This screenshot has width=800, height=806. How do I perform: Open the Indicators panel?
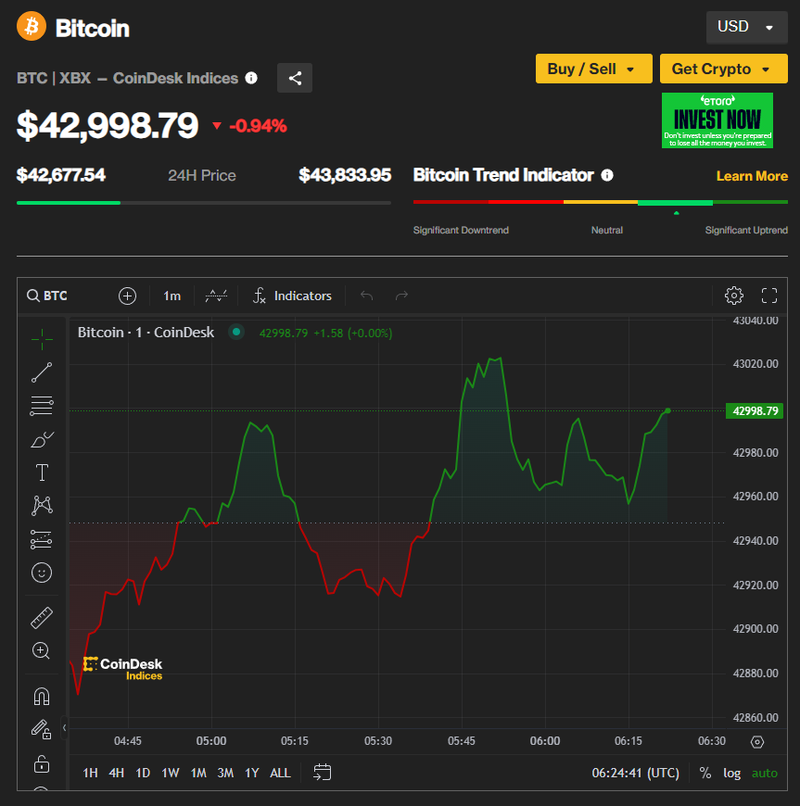pos(291,295)
